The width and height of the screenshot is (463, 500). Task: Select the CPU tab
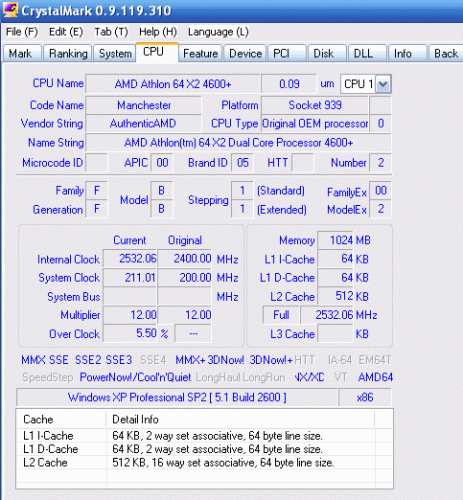(157, 52)
